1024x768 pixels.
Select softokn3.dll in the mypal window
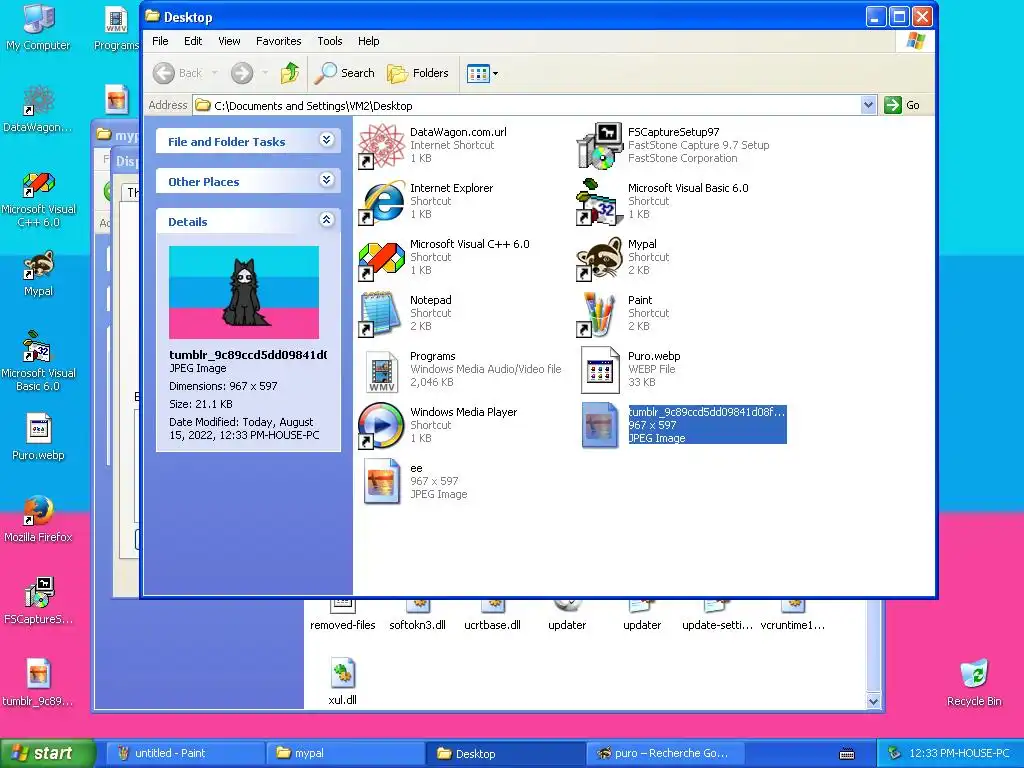pos(417,617)
